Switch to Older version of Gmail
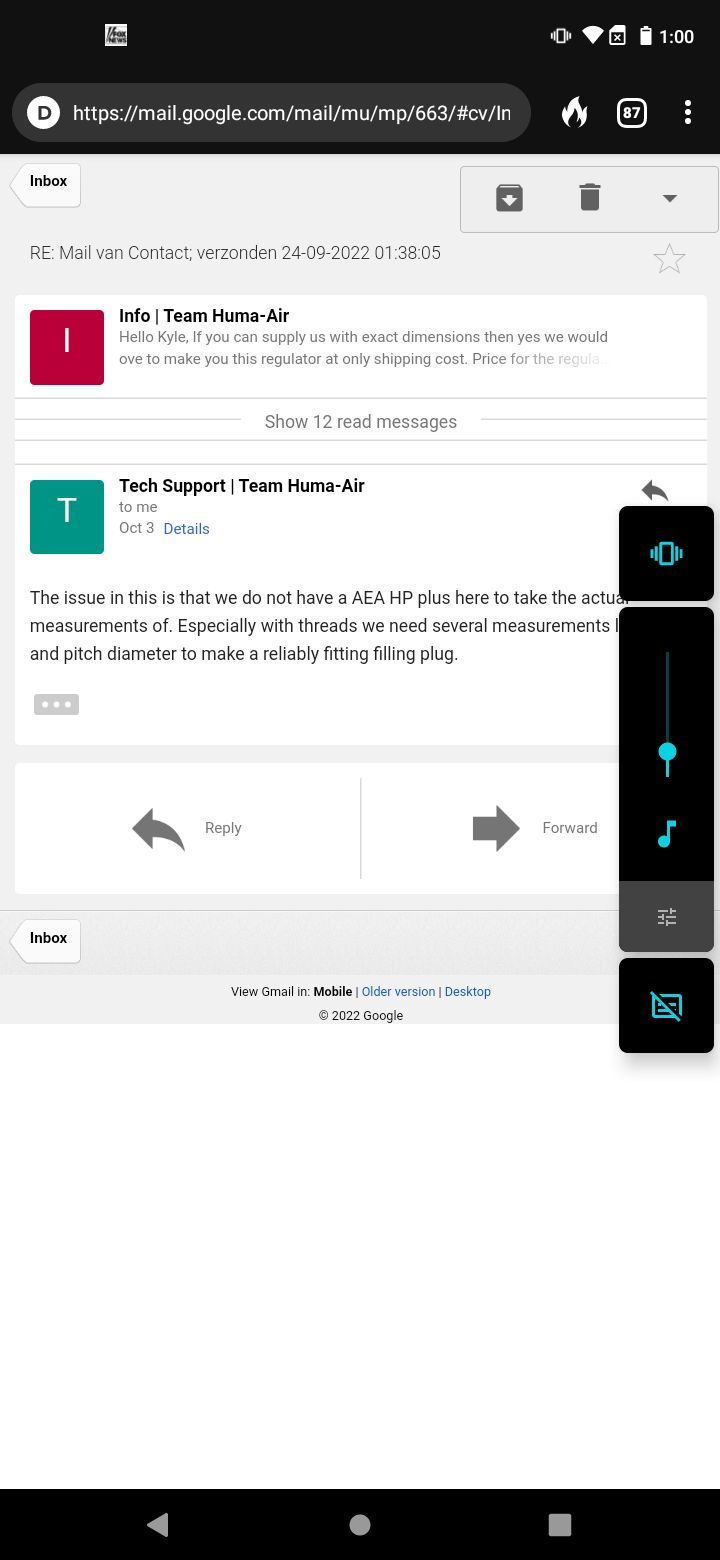Viewport: 720px width, 1560px height. 399,992
